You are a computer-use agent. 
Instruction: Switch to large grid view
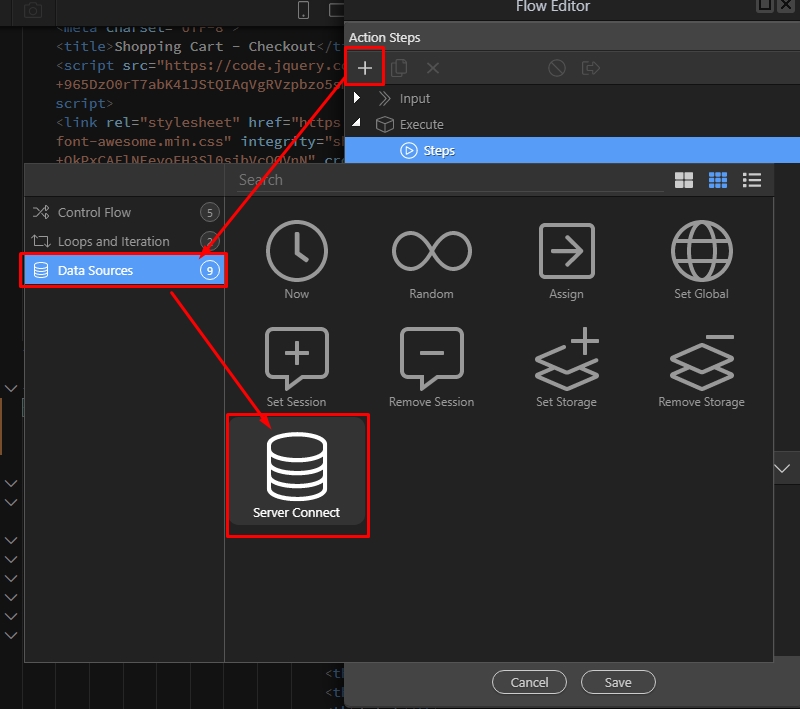click(684, 180)
